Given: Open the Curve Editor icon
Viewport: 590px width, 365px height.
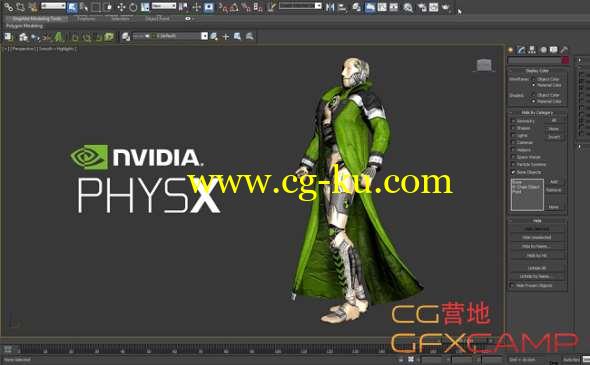Looking at the screenshot, I should tap(382, 7).
